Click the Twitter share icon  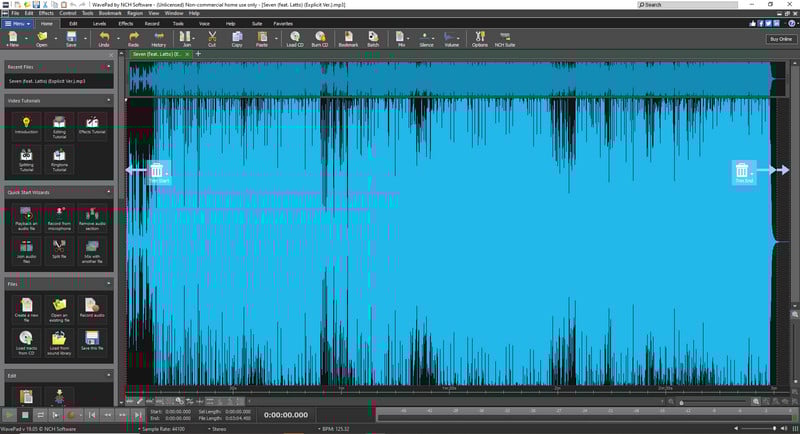pos(768,23)
